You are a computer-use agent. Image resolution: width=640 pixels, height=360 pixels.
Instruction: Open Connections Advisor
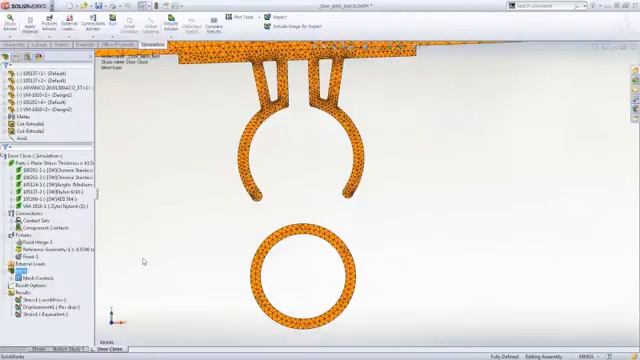click(x=93, y=23)
